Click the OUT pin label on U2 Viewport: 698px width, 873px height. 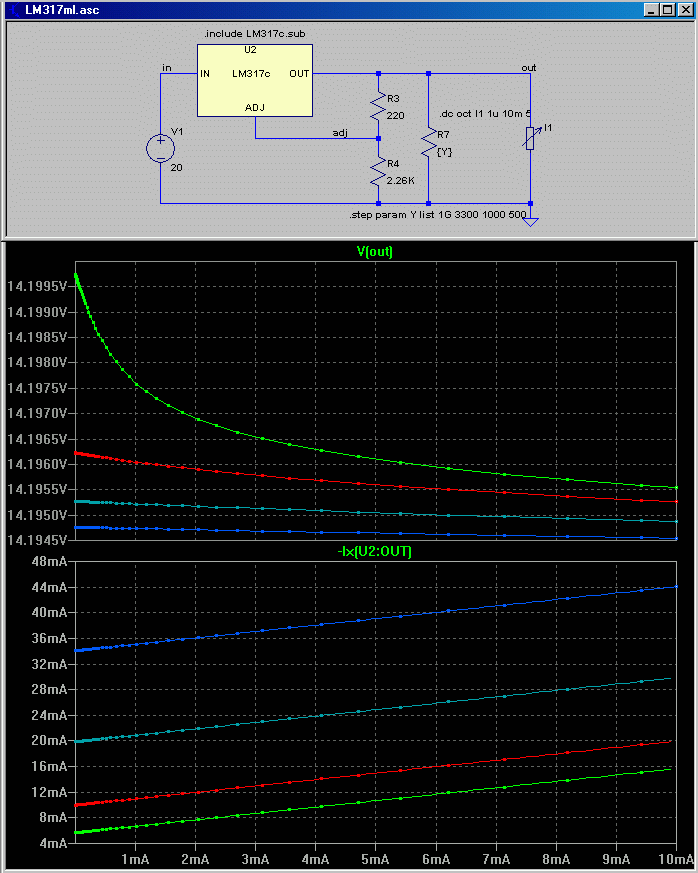tap(299, 73)
